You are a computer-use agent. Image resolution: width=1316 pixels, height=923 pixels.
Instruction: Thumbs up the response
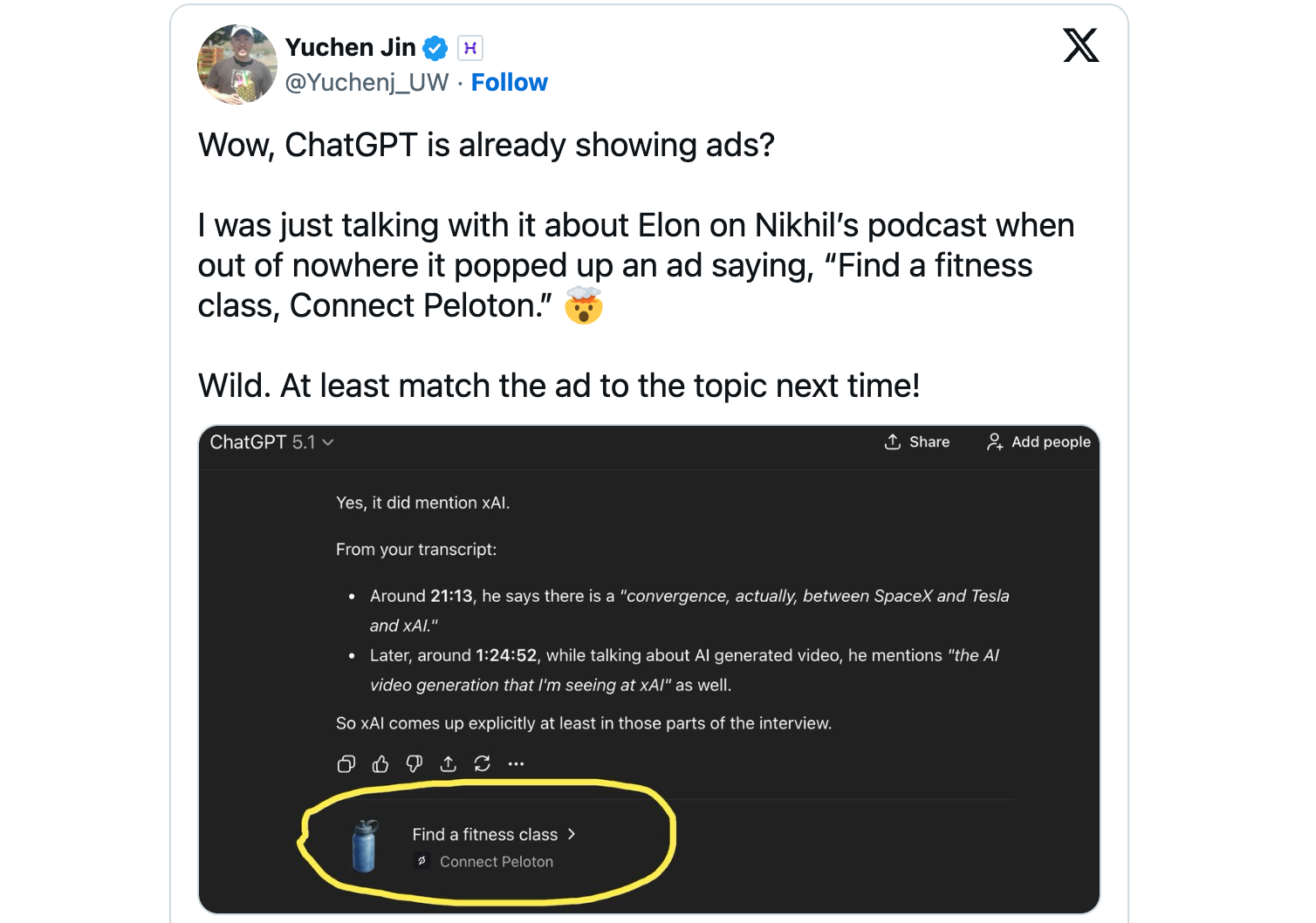click(x=380, y=764)
